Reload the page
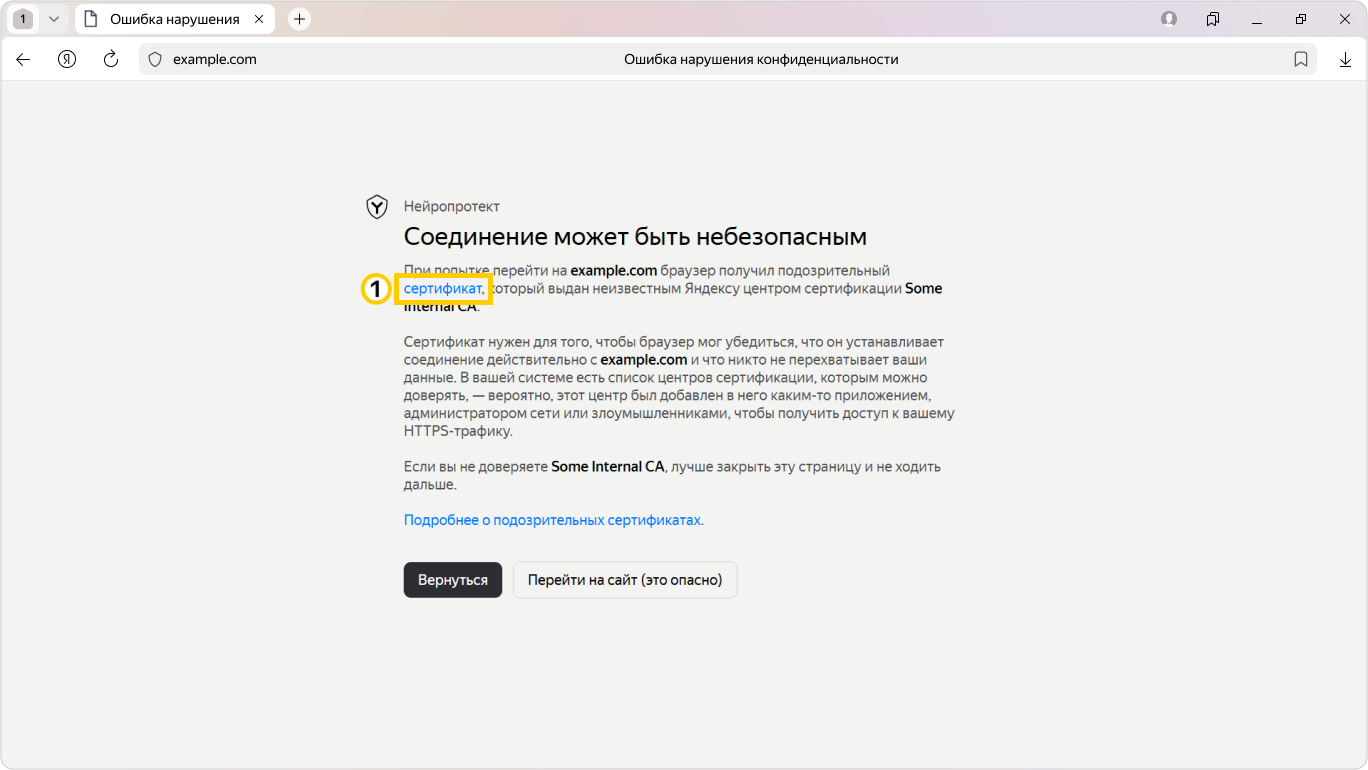The width and height of the screenshot is (1368, 770). pyautogui.click(x=111, y=59)
